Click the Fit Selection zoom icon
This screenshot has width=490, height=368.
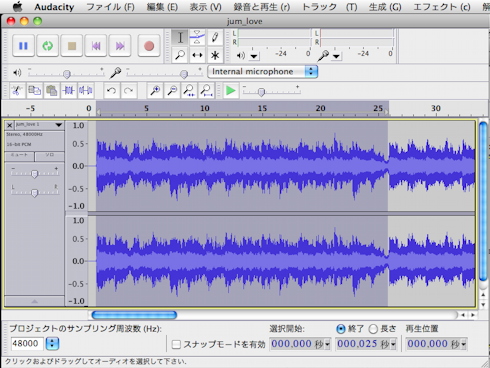click(189, 90)
